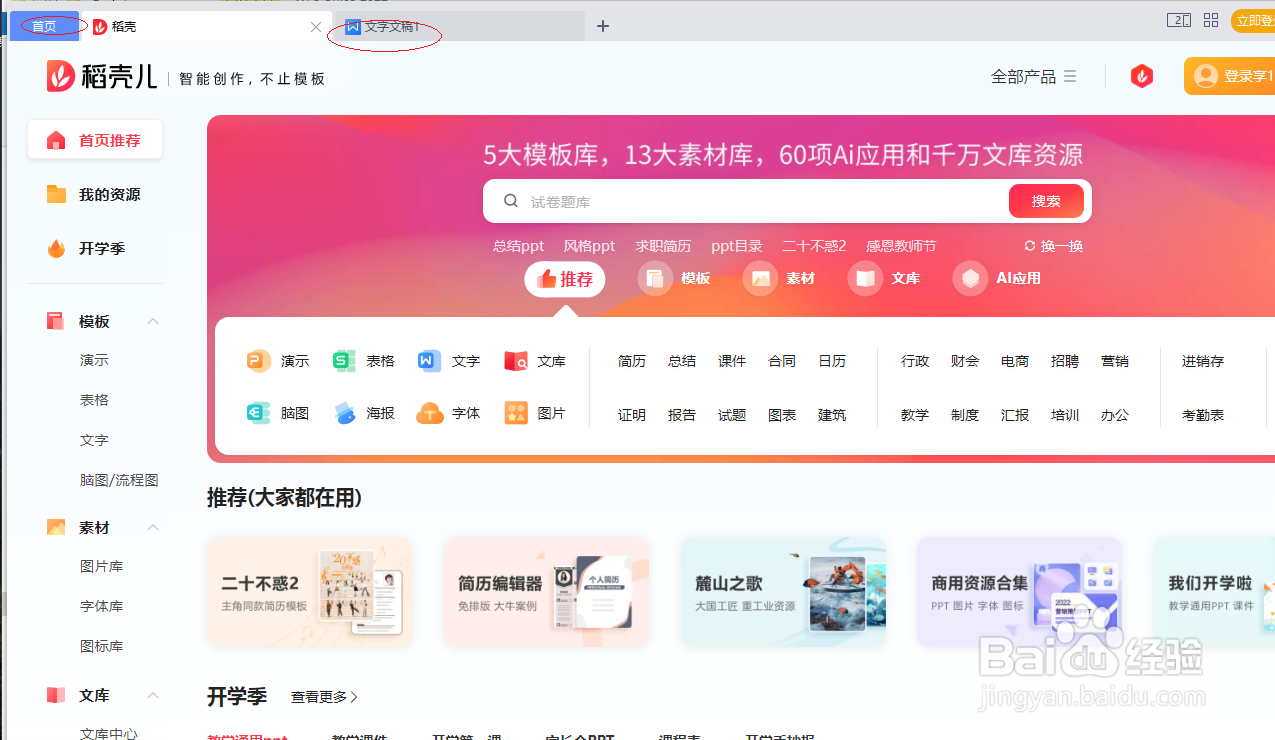Open 演示 in sidebar templates

(x=94, y=360)
